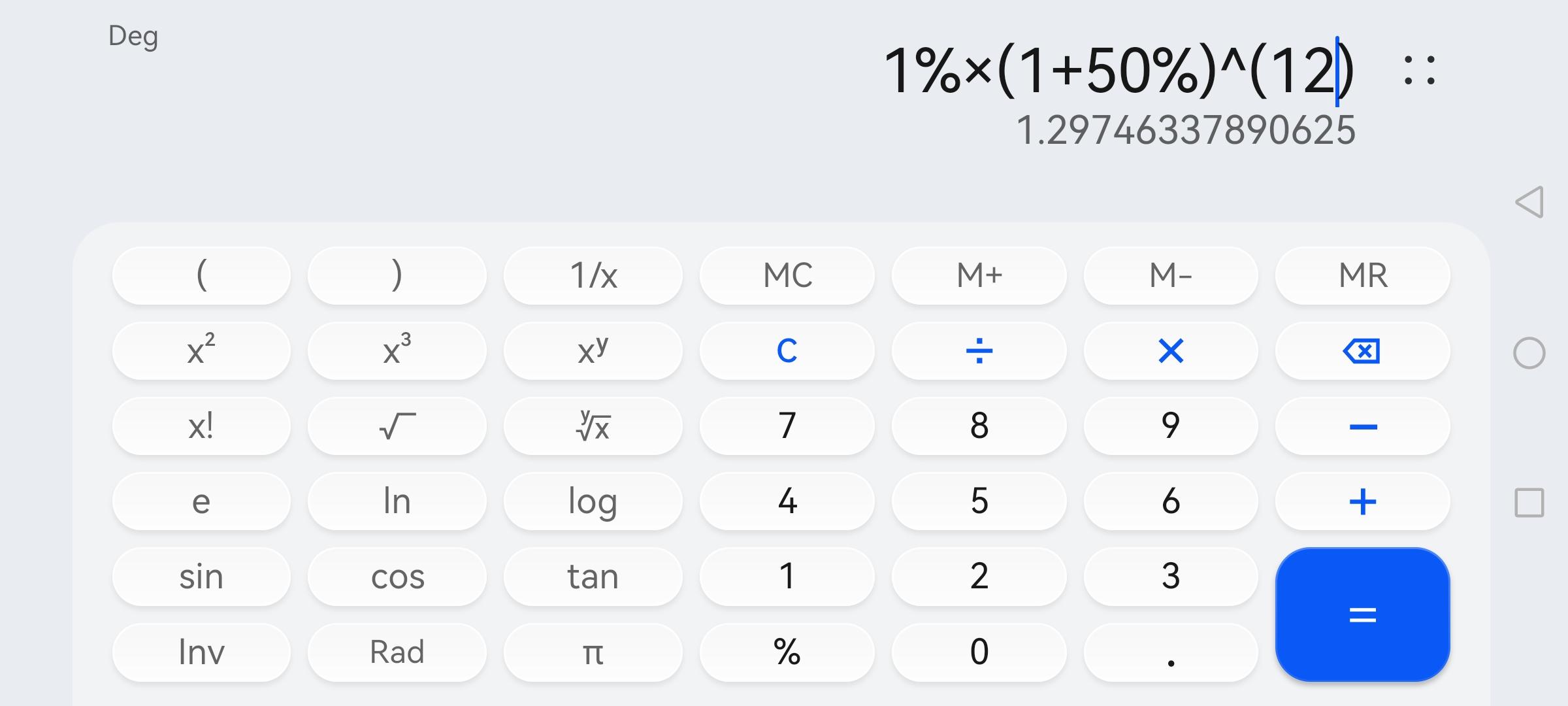Select the y-th root of x function

point(593,426)
